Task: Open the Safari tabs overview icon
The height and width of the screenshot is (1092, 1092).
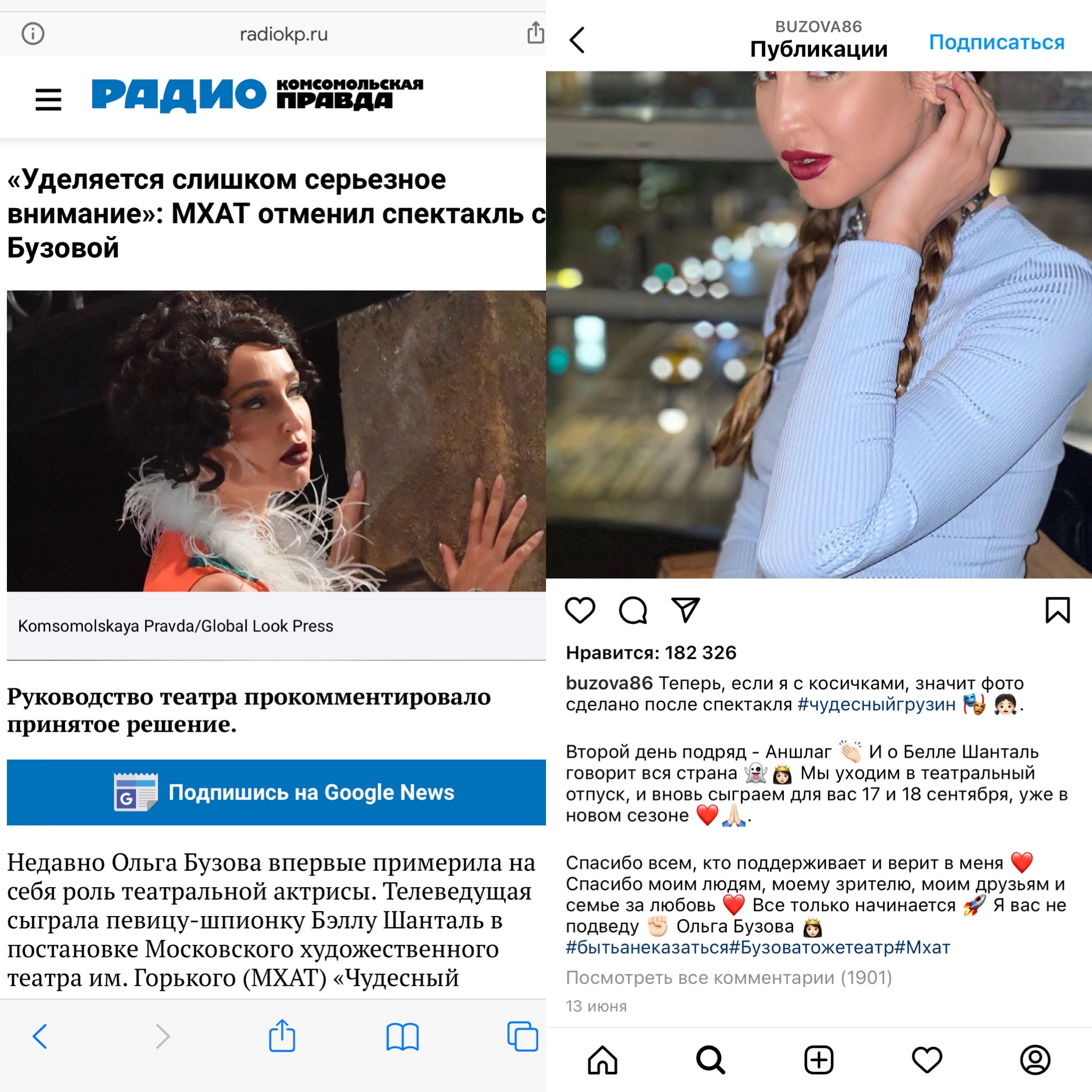Action: (x=523, y=1036)
